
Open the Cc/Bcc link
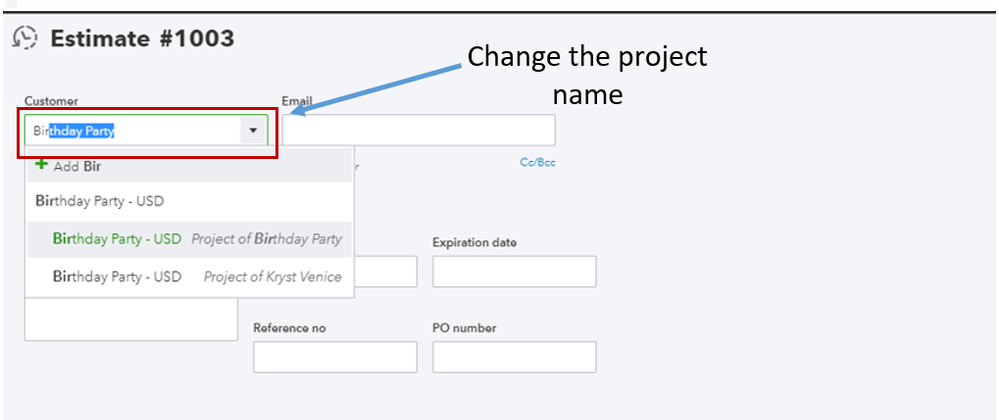[x=537, y=162]
